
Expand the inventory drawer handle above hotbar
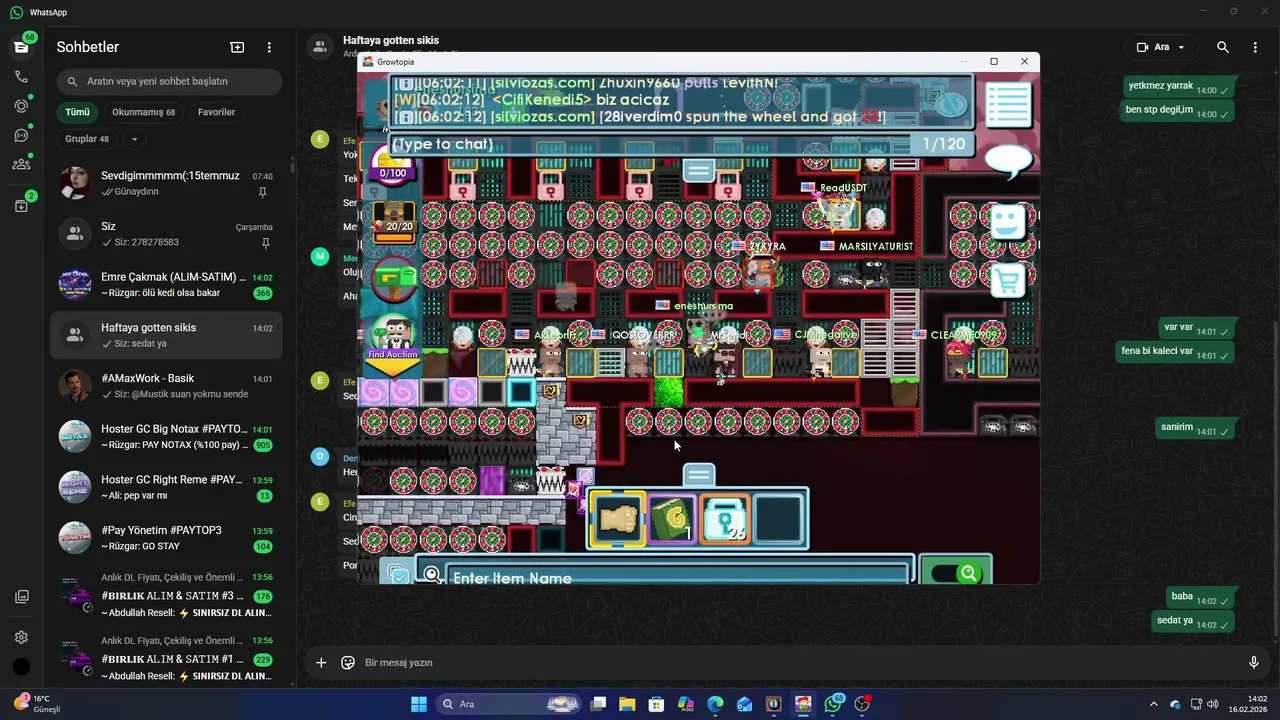[698, 474]
